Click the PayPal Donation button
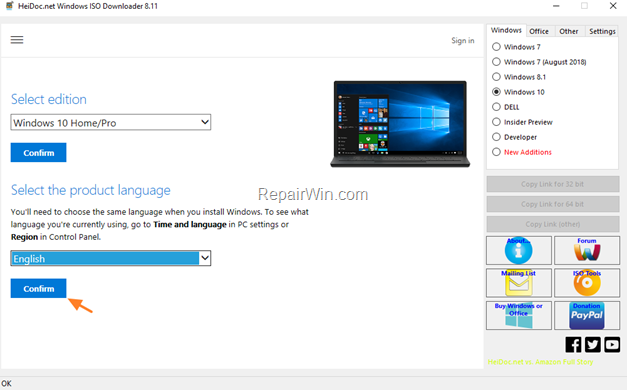 [587, 316]
